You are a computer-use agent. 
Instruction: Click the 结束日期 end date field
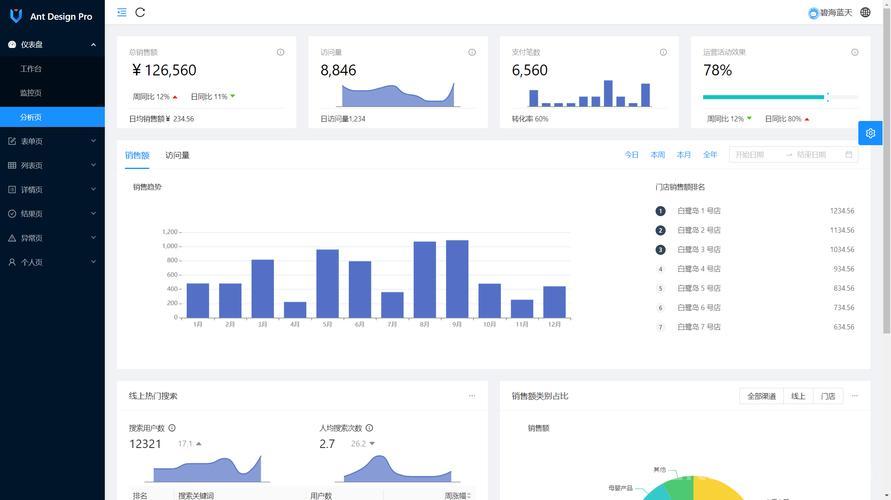point(817,155)
